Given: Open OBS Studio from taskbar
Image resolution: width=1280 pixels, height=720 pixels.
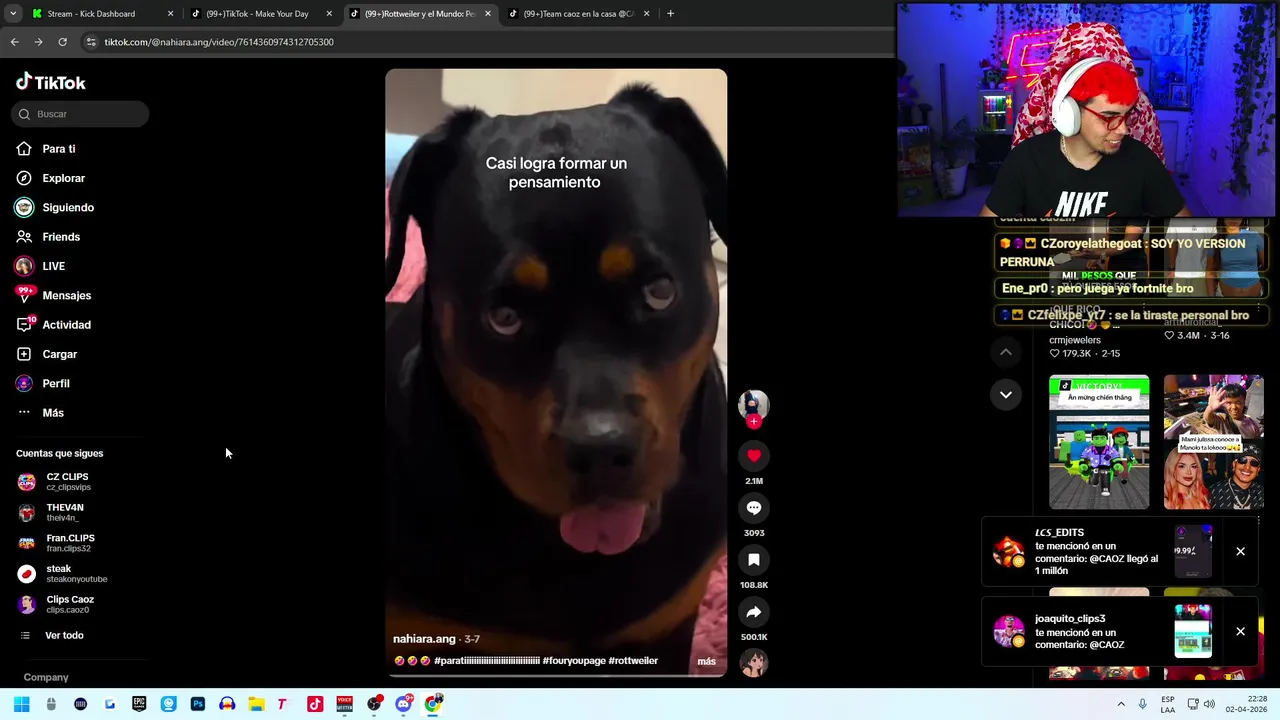Looking at the screenshot, I should point(374,704).
